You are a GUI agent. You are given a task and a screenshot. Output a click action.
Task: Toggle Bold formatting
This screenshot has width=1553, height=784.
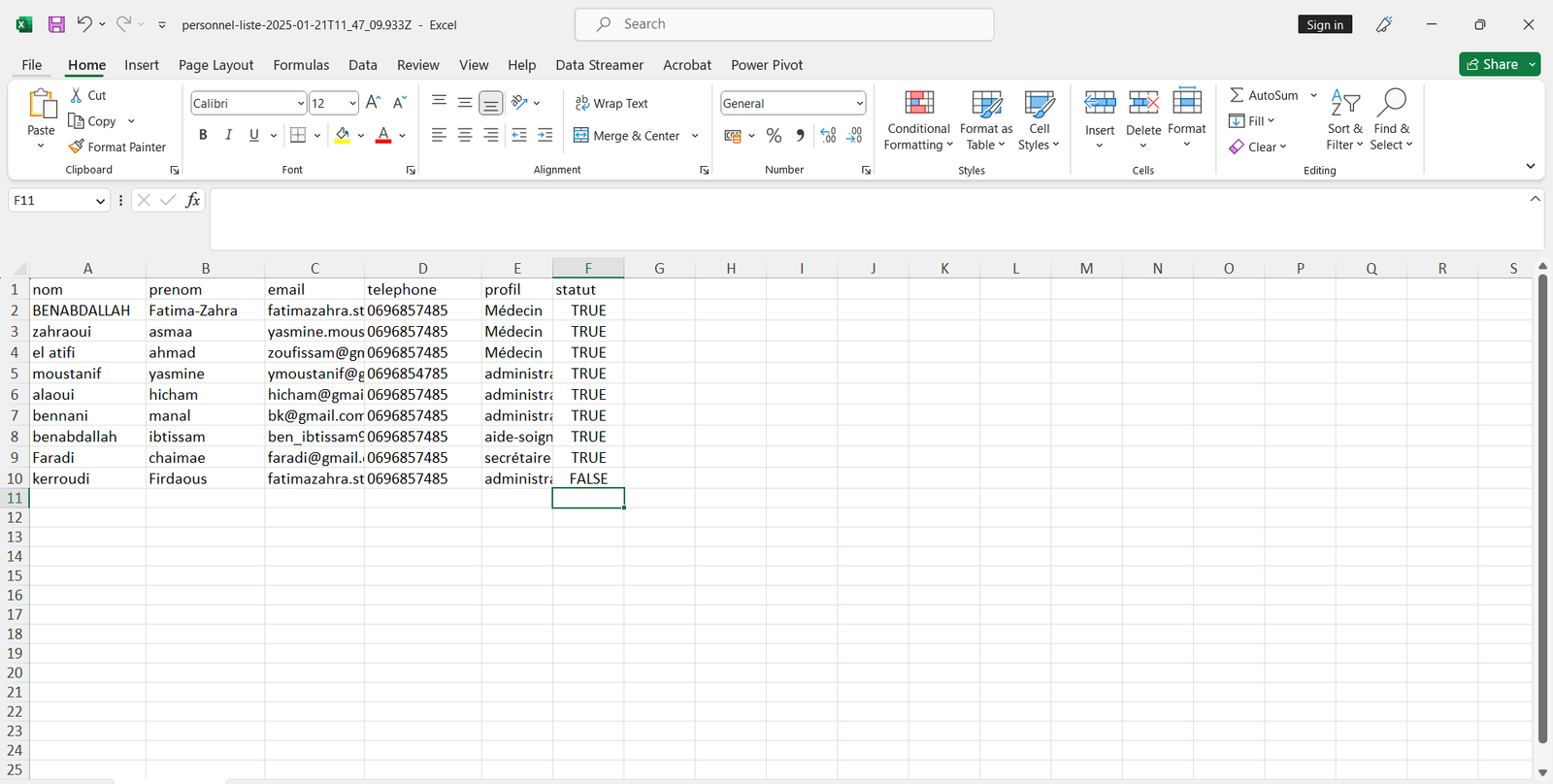203,135
